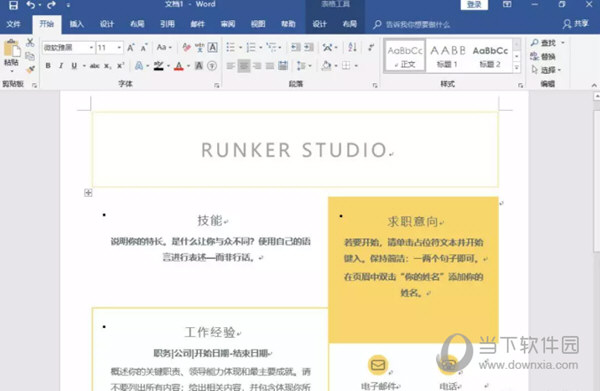Click the Sort A-Z icon
The width and height of the screenshot is (600, 391).
click(x=352, y=47)
